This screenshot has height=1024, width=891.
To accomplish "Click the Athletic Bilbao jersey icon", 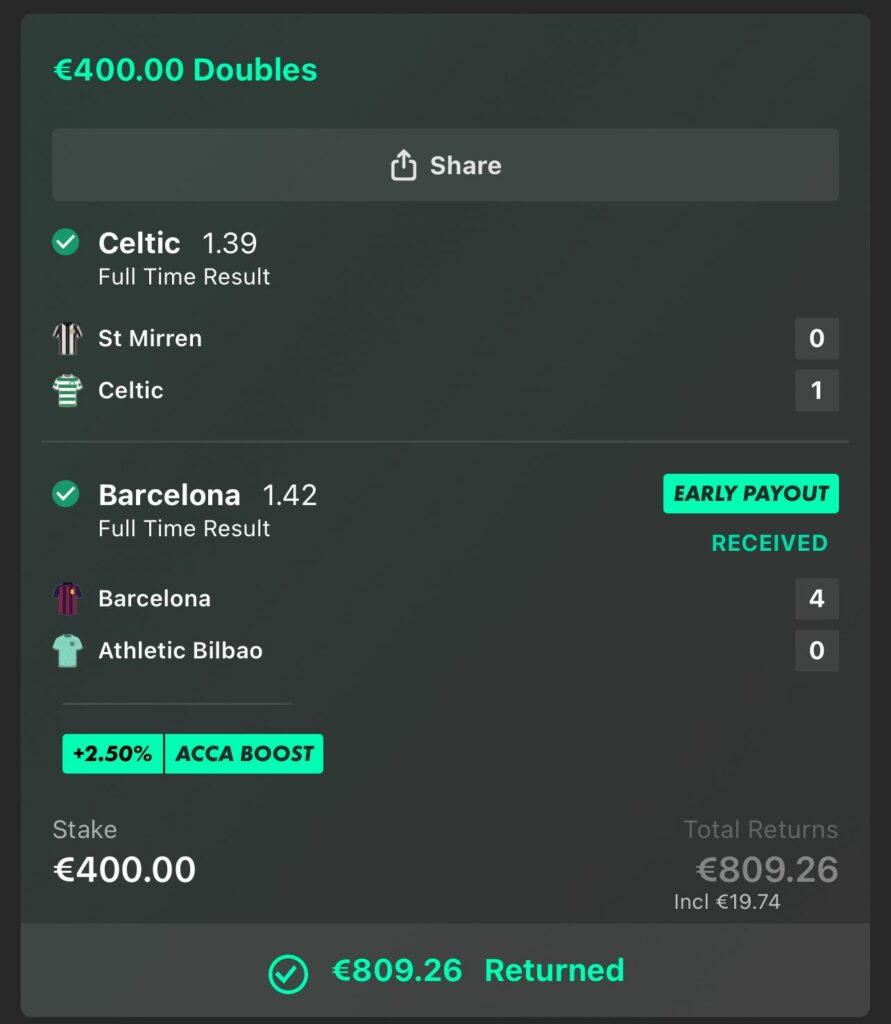I will pyautogui.click(x=67, y=651).
